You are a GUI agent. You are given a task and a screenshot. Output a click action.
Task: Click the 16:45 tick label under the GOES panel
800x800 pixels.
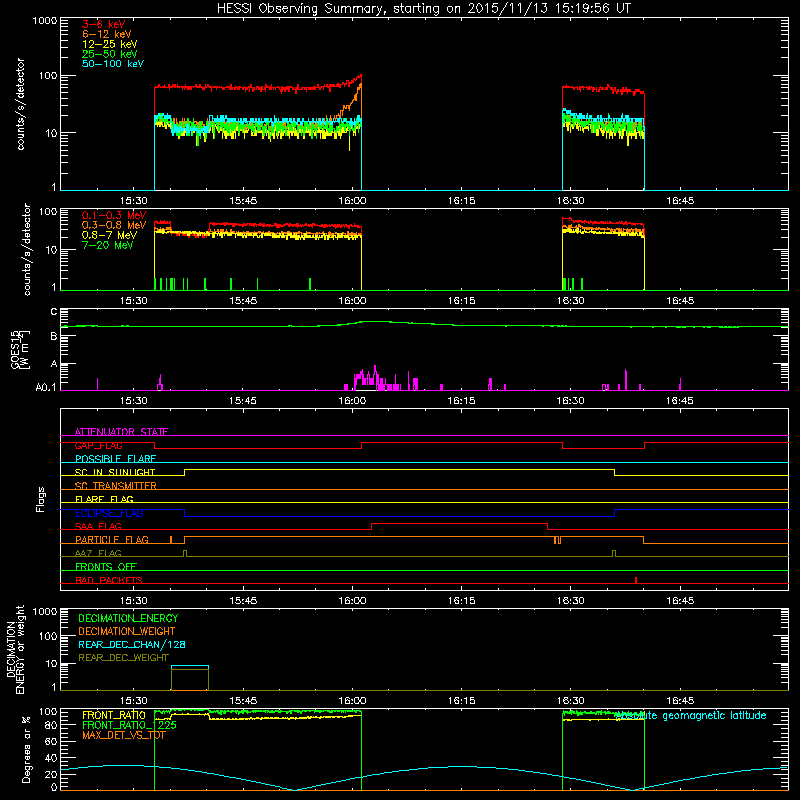(680, 401)
